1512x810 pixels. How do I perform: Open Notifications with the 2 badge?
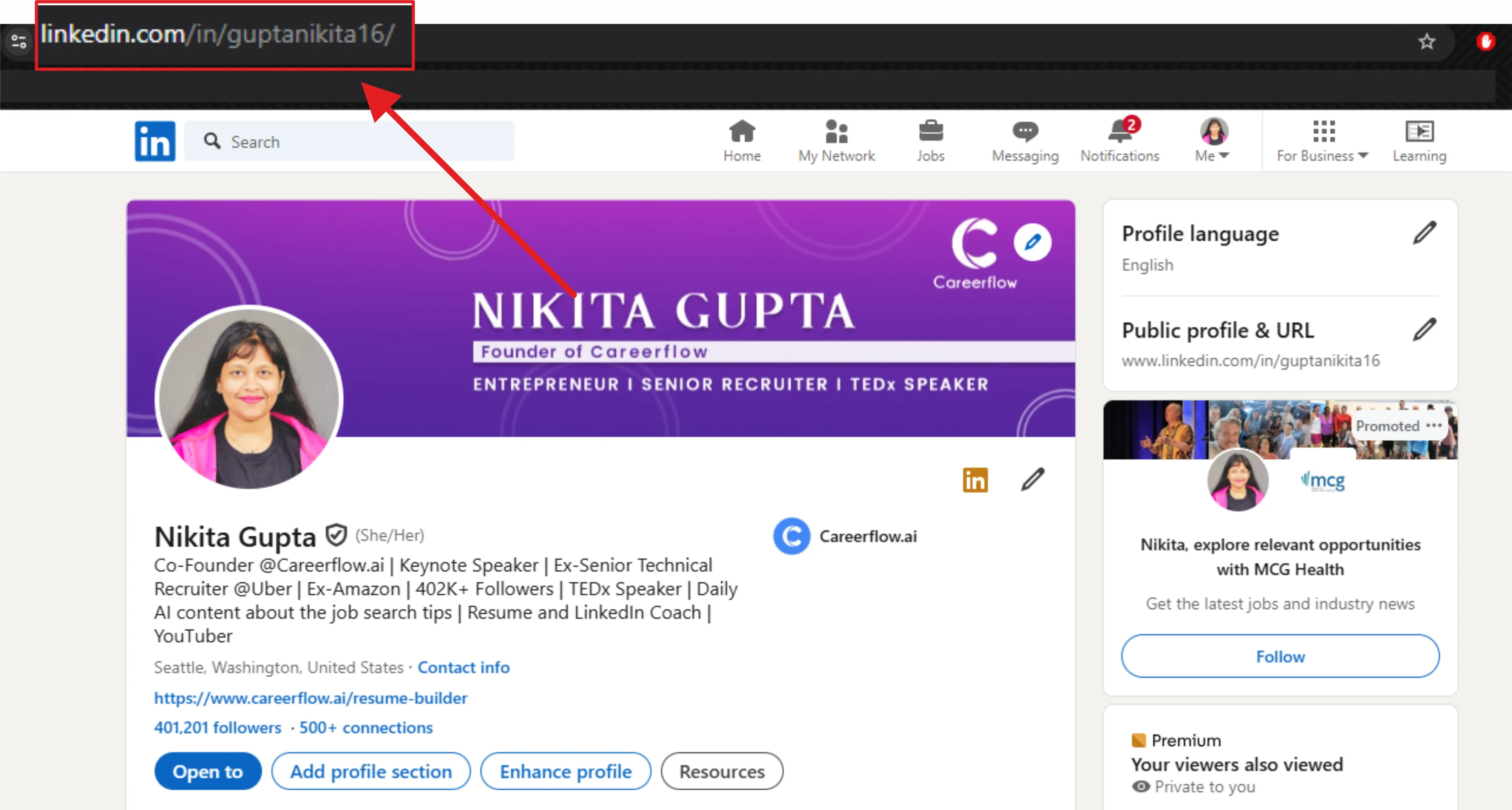point(1119,141)
